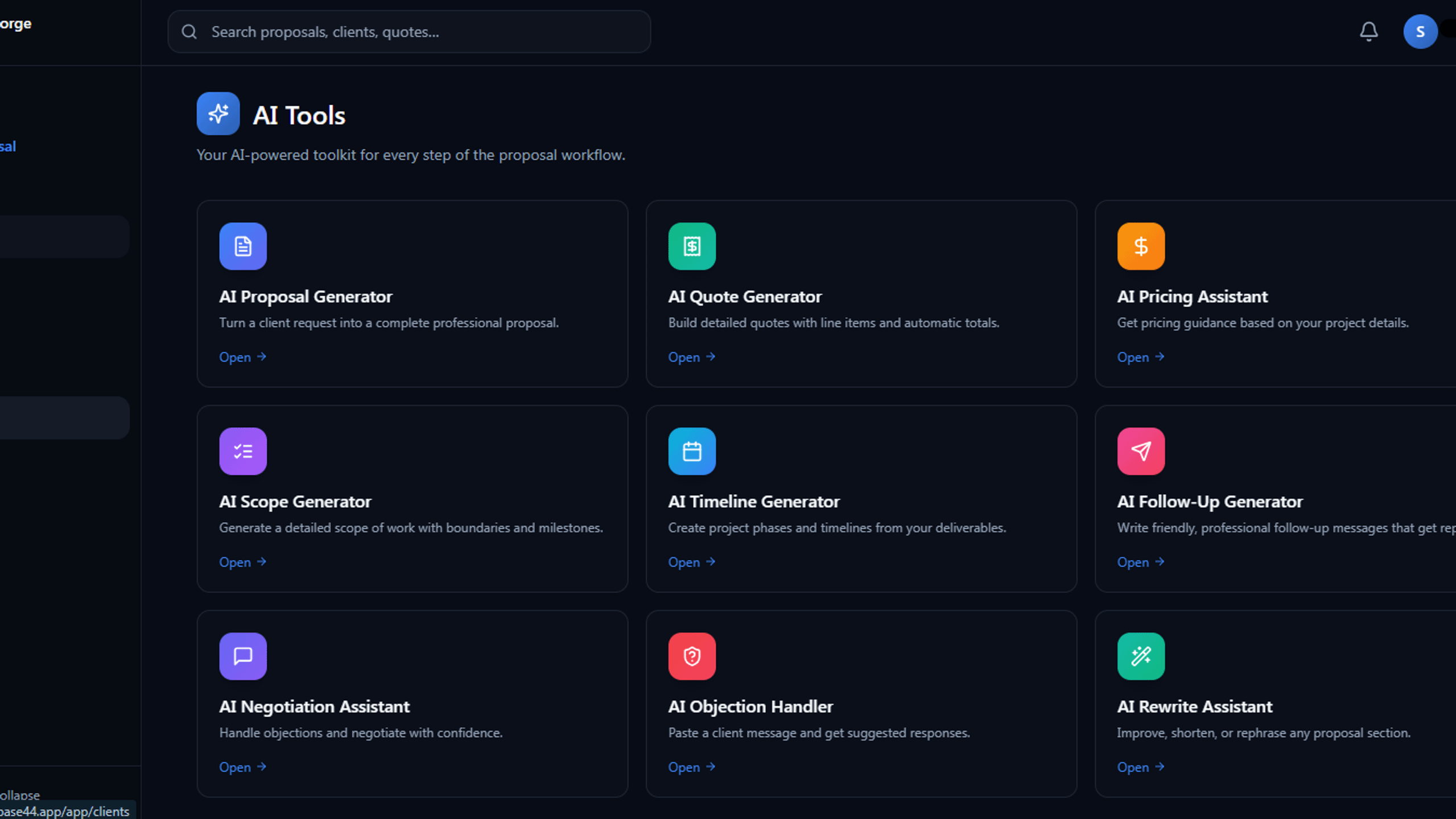Image resolution: width=1456 pixels, height=819 pixels.
Task: Click the AI Pricing Assistant dollar icon
Action: tap(1141, 246)
